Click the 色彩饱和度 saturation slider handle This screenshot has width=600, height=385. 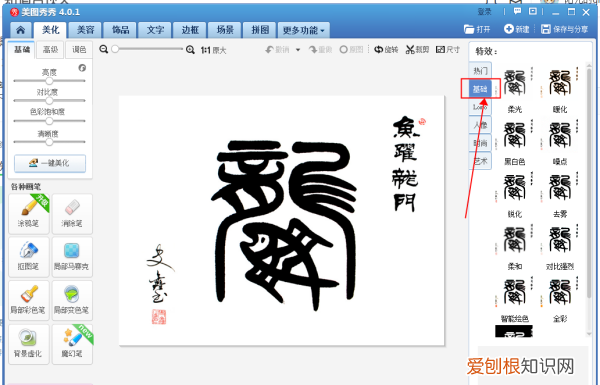[x=49, y=121]
